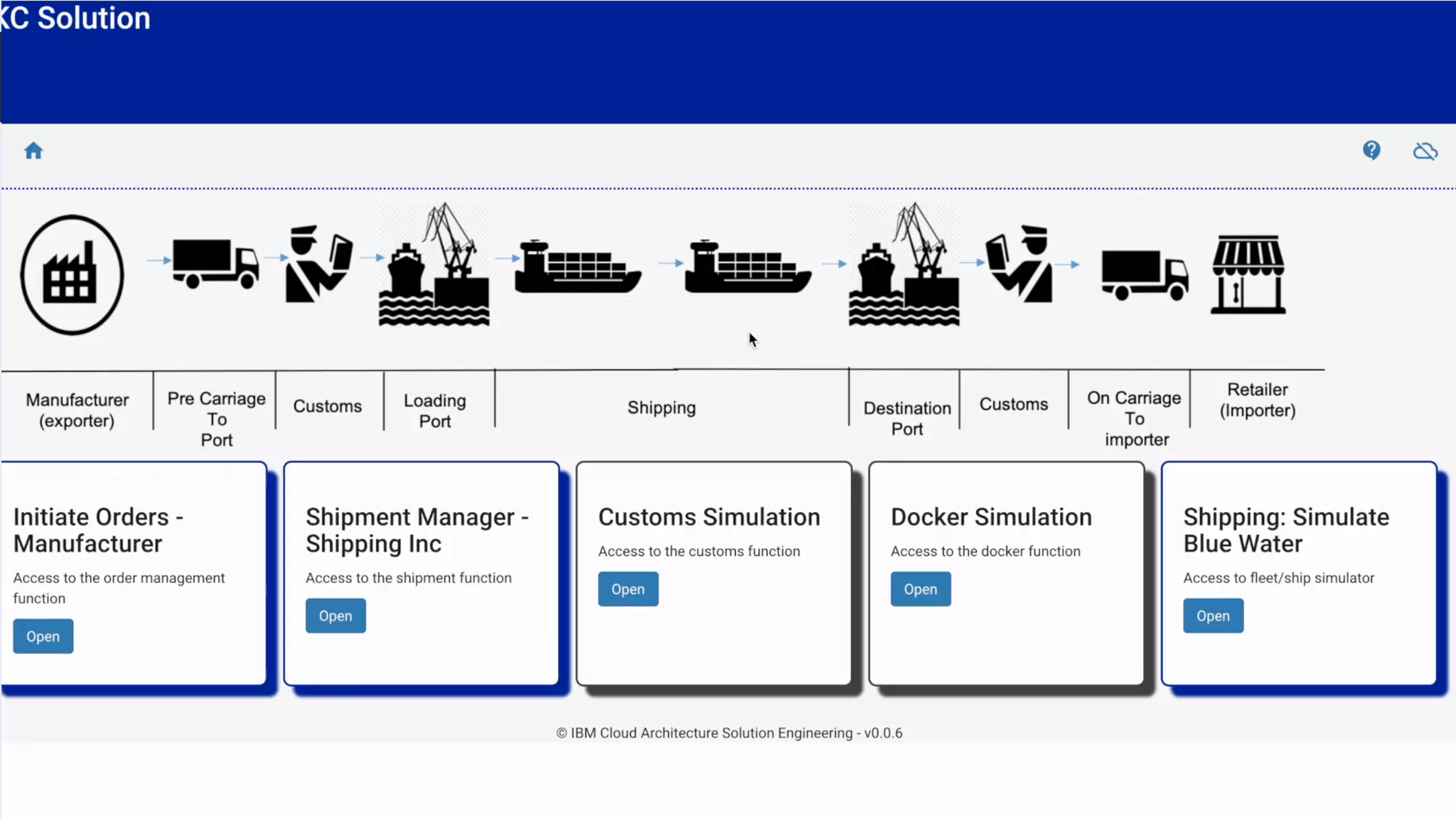This screenshot has width=1456, height=819.
Task: Open the Shipping Simulate Blue Water card
Action: [x=1213, y=616]
